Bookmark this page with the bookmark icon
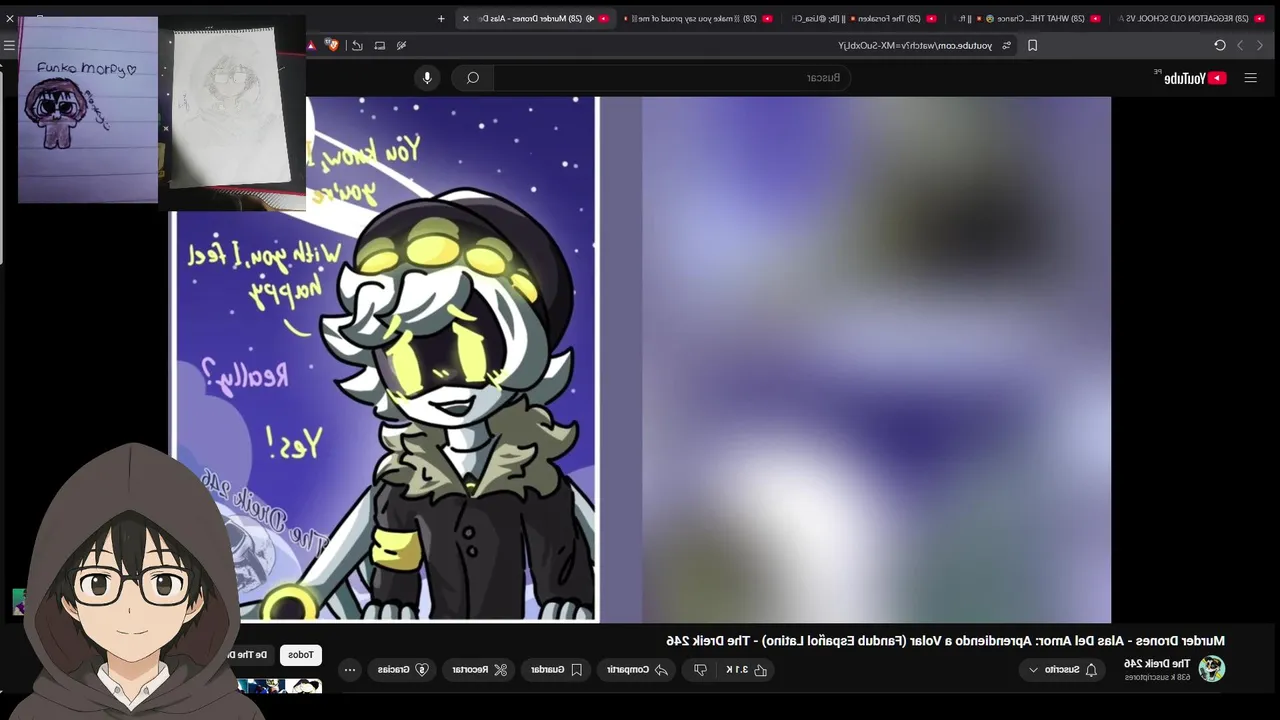 pos(1032,45)
